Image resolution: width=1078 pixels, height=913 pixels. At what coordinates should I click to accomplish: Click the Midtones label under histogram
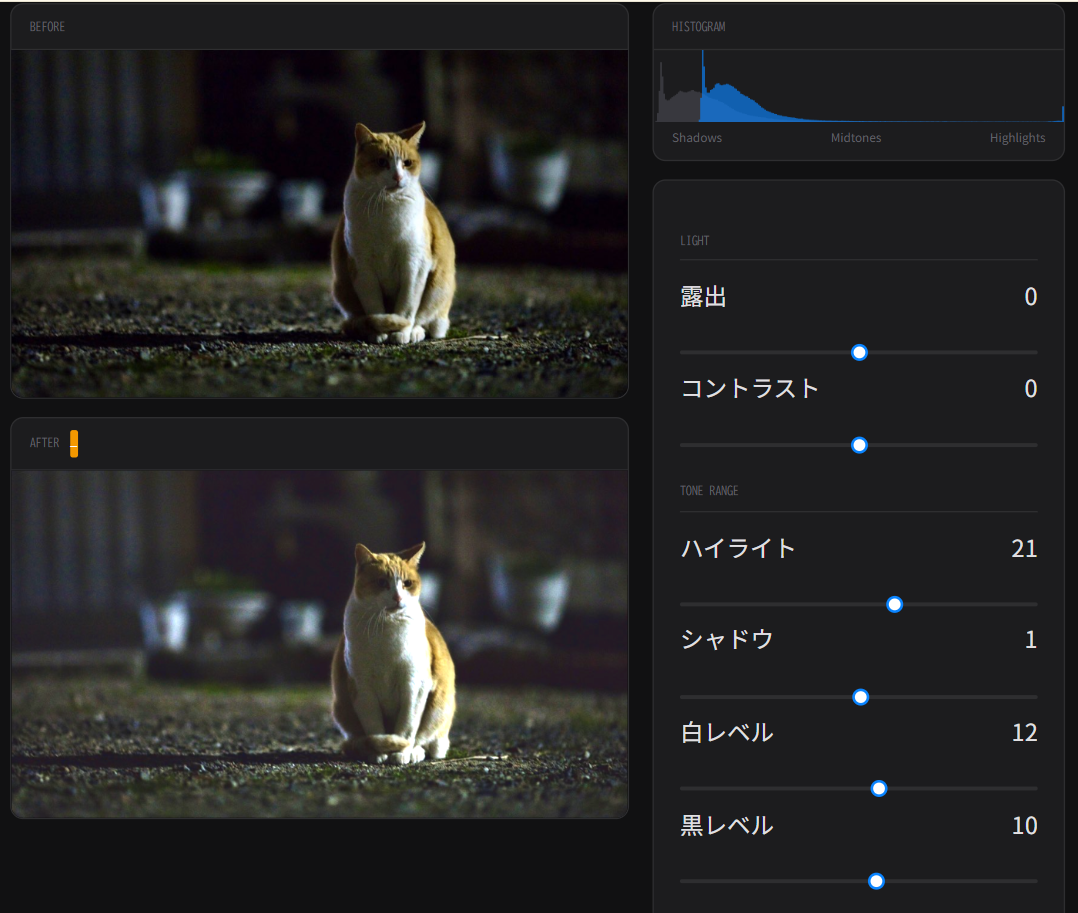pyautogui.click(x=856, y=138)
